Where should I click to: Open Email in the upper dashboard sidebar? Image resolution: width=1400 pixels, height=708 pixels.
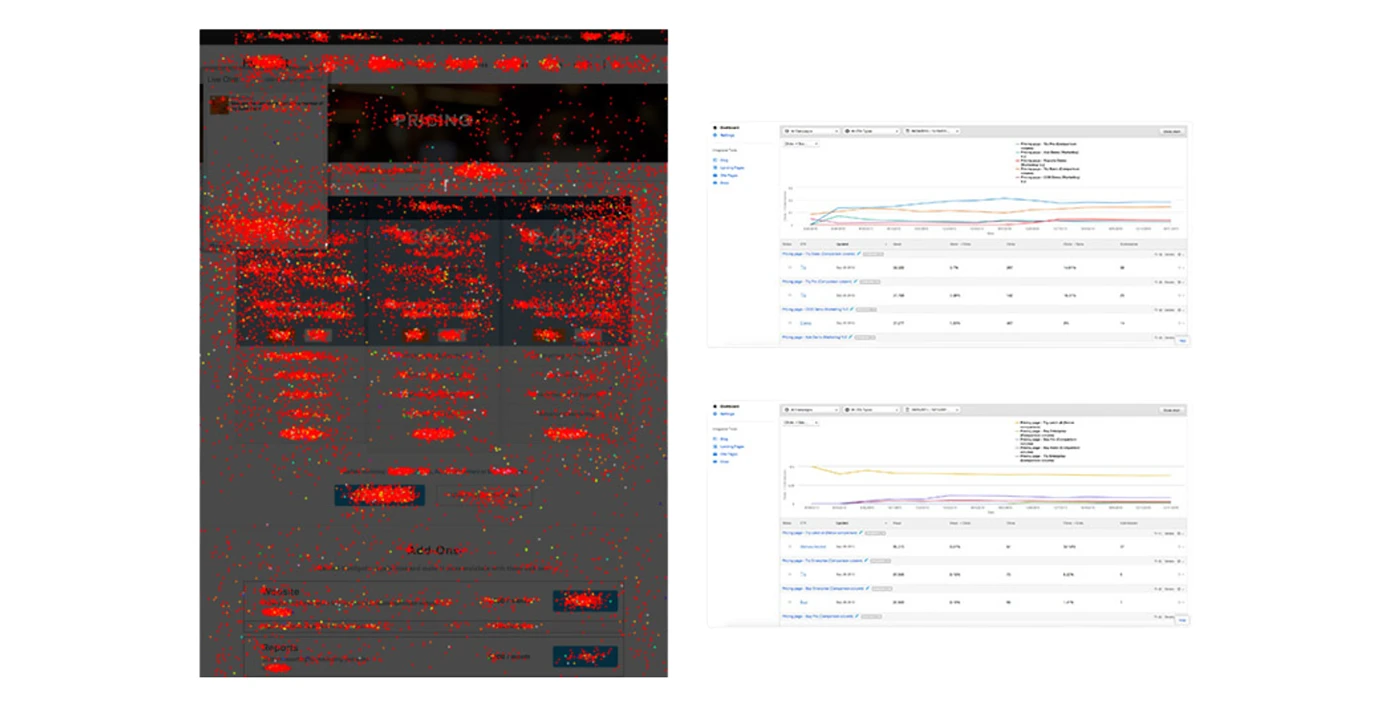[x=724, y=183]
